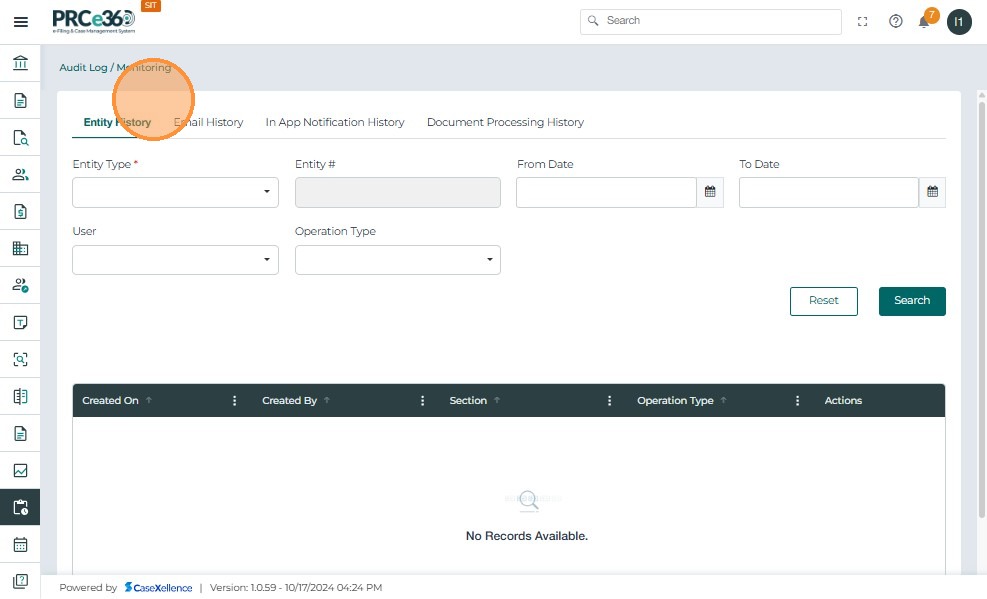Viewport: 987px width, 599px height.
Task: Open the audit log clipboard-clock sidebar icon
Action: [x=20, y=507]
